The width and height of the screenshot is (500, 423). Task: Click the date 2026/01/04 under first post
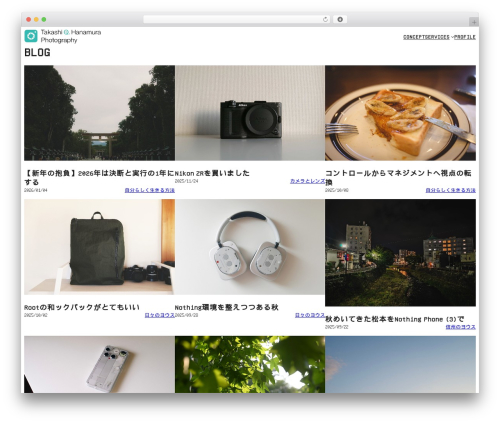point(36,190)
